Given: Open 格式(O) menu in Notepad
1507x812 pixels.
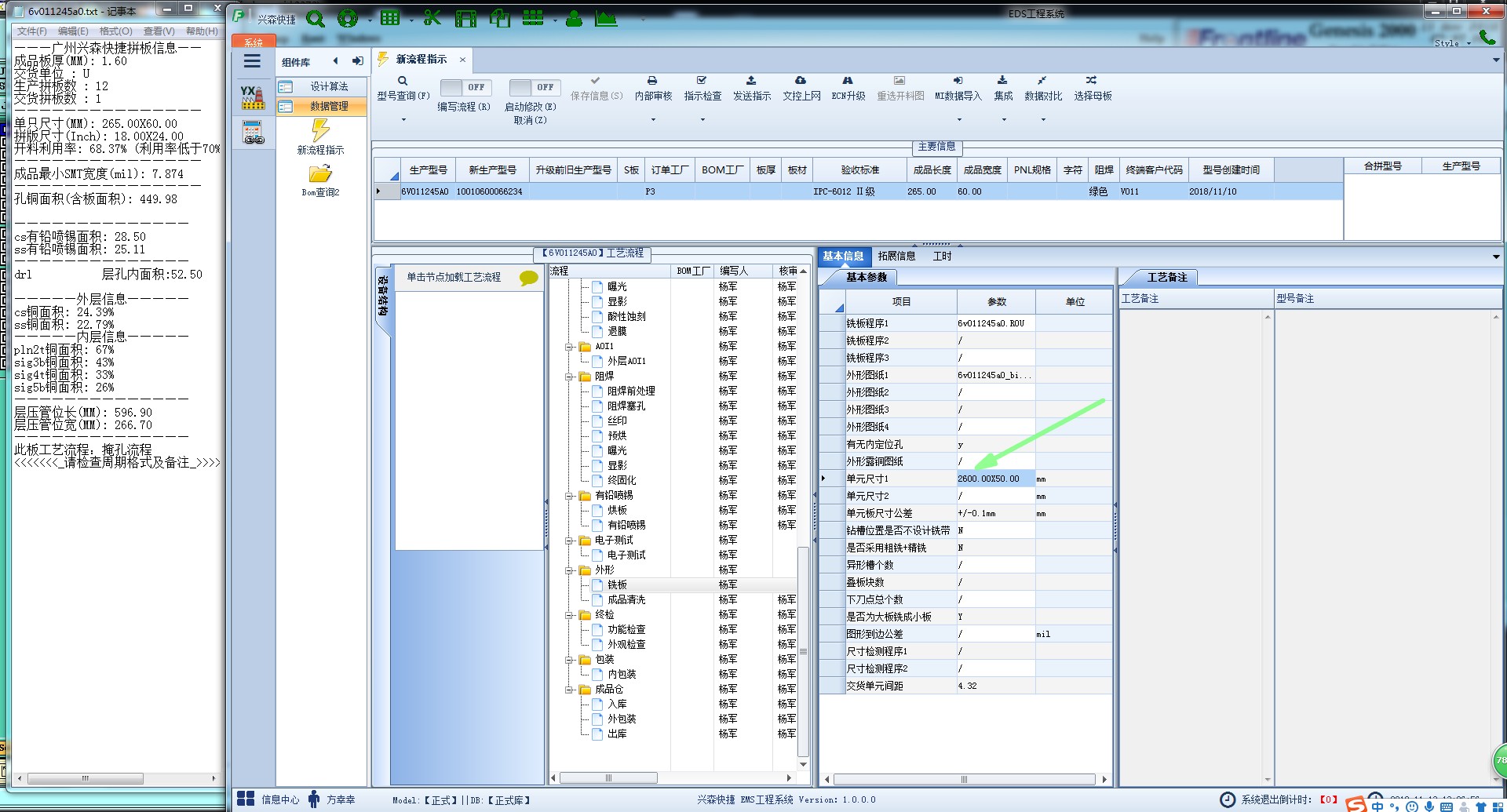Looking at the screenshot, I should (x=116, y=31).
